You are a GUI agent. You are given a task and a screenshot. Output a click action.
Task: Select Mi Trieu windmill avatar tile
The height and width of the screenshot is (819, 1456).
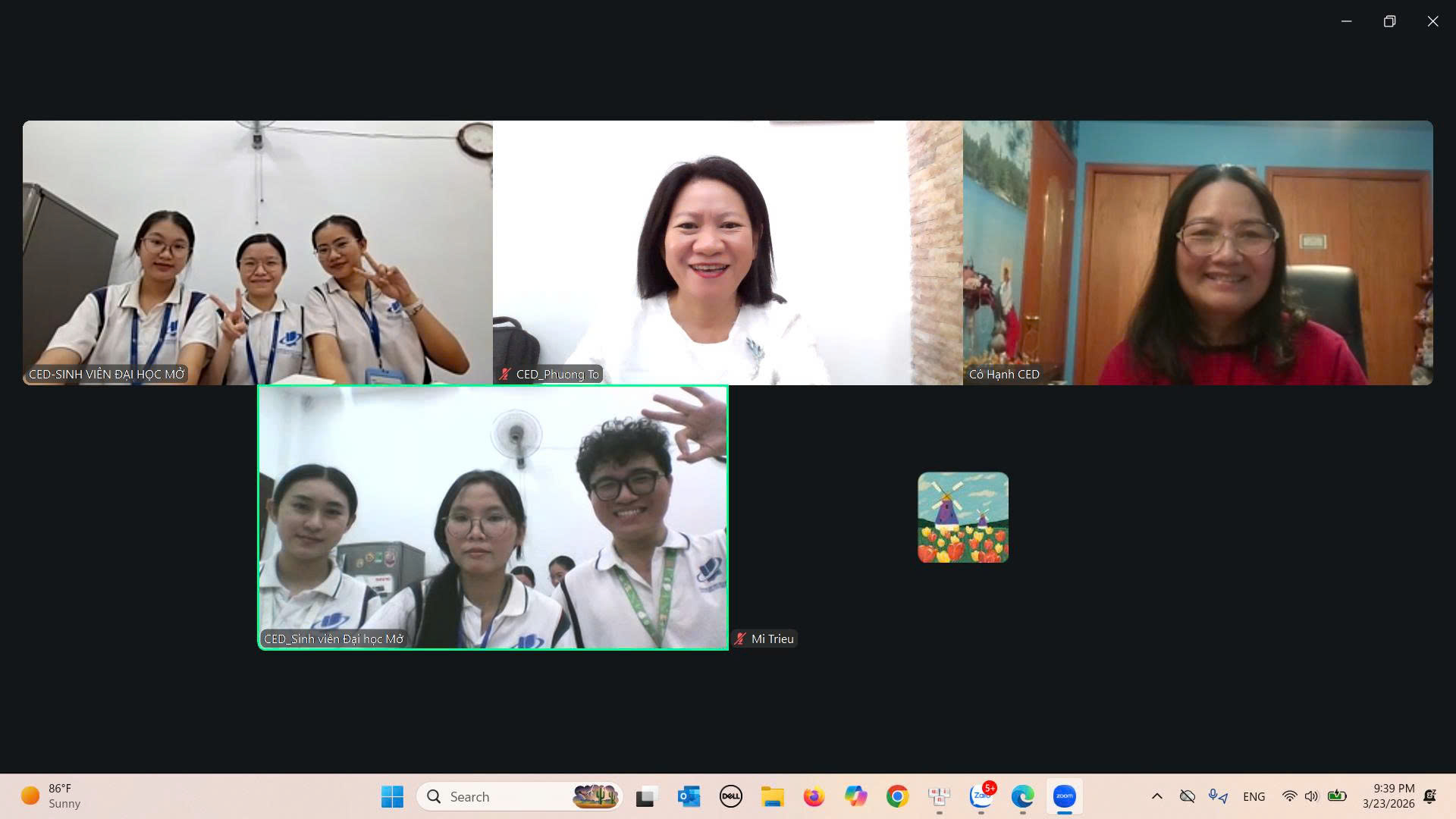[x=962, y=517]
